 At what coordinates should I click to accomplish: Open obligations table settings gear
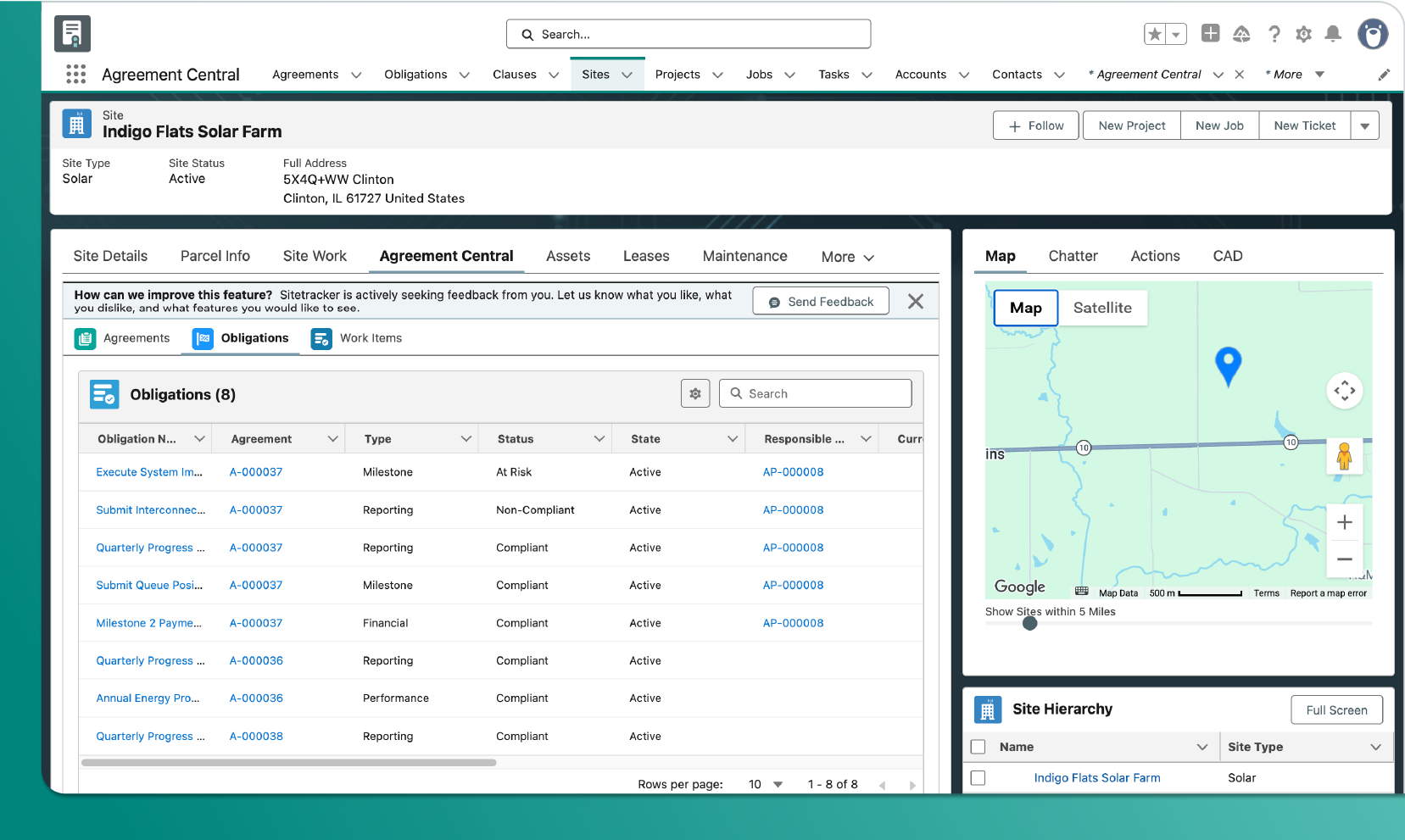click(695, 393)
